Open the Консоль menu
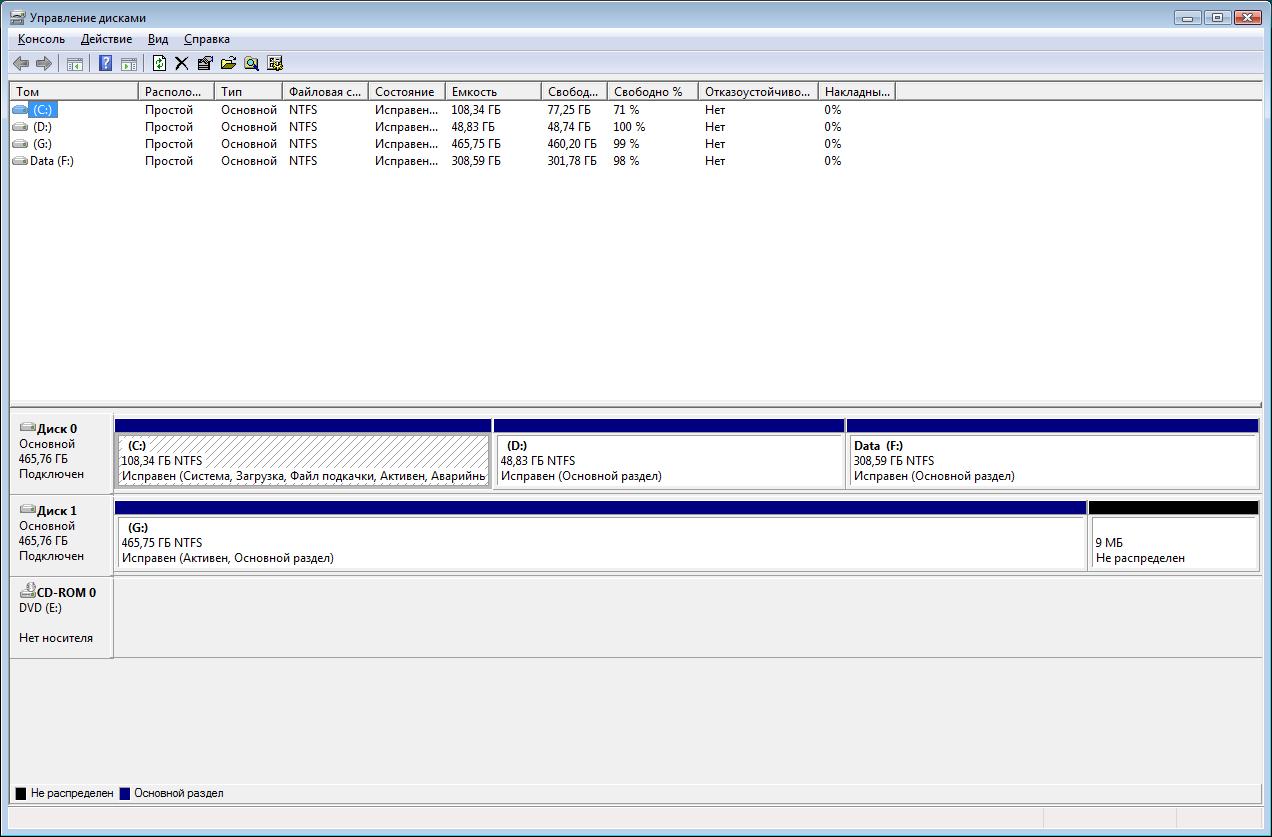Image resolution: width=1272 pixels, height=837 pixels. point(41,39)
